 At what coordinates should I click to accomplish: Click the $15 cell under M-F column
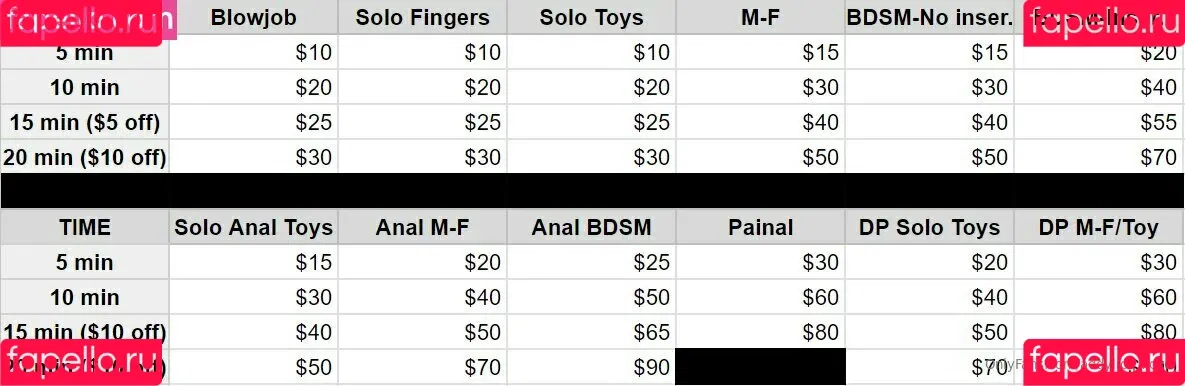click(x=760, y=53)
